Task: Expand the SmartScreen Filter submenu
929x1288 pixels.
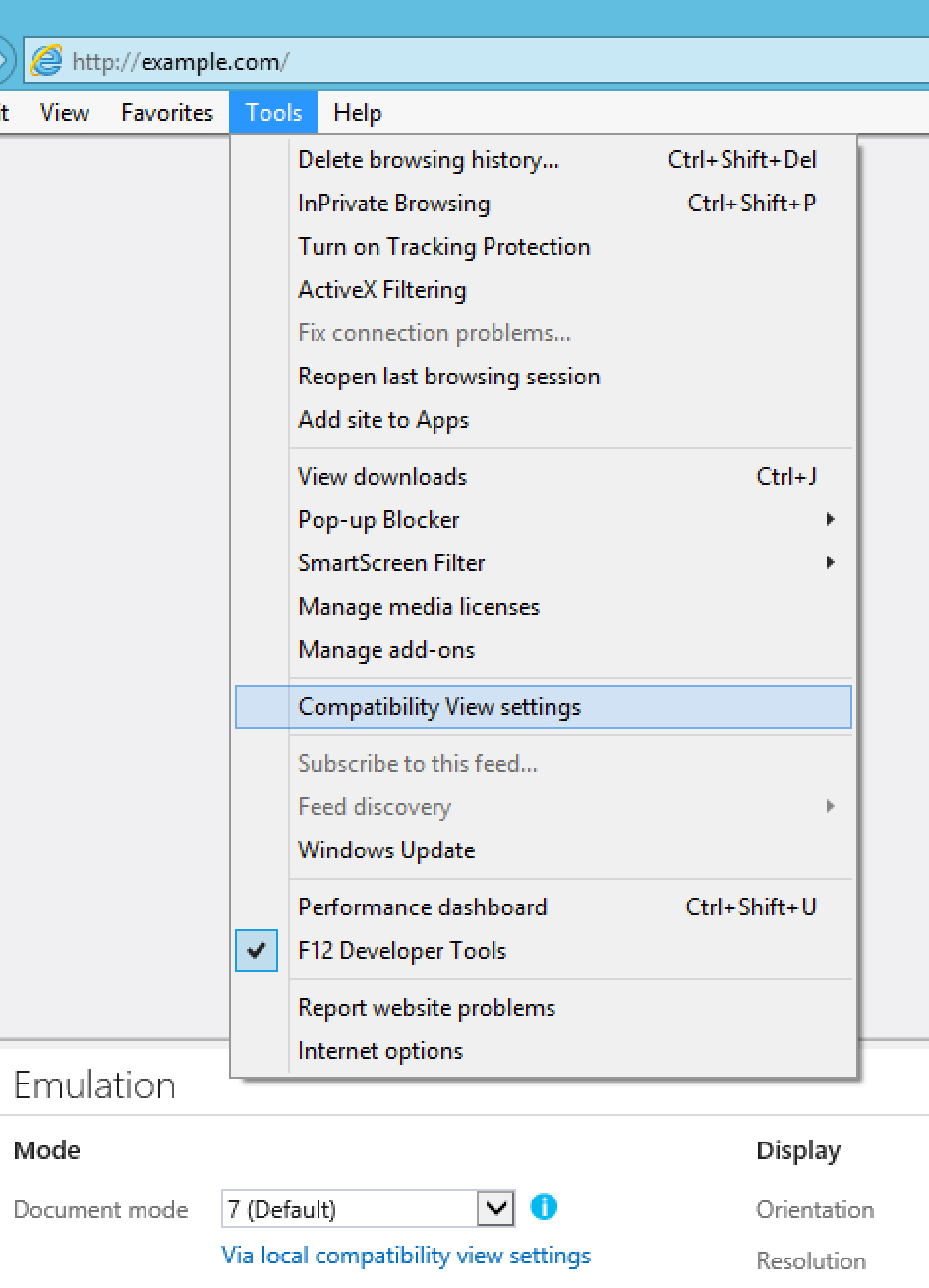Action: click(x=831, y=563)
